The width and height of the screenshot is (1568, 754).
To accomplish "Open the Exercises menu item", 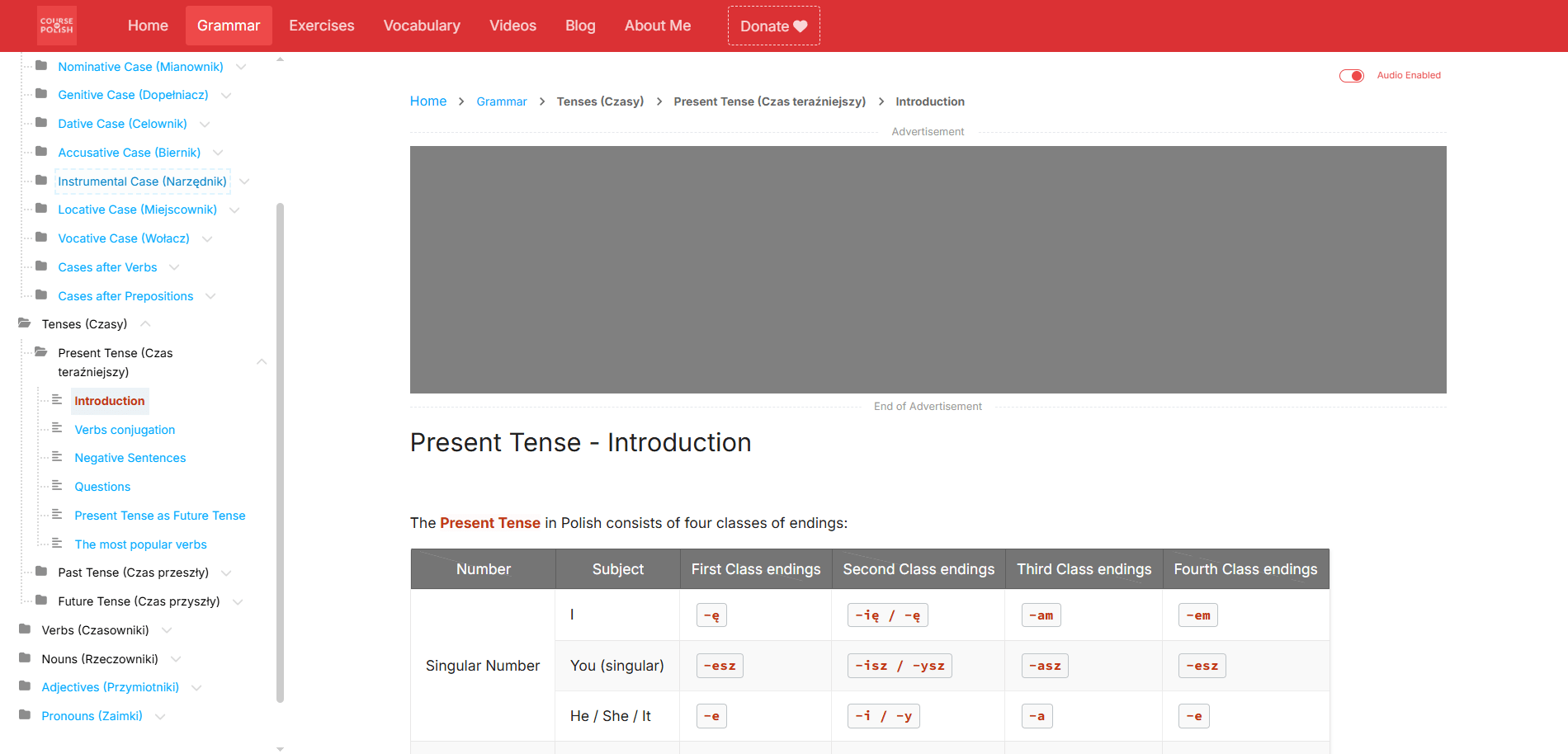I will click(x=321, y=26).
